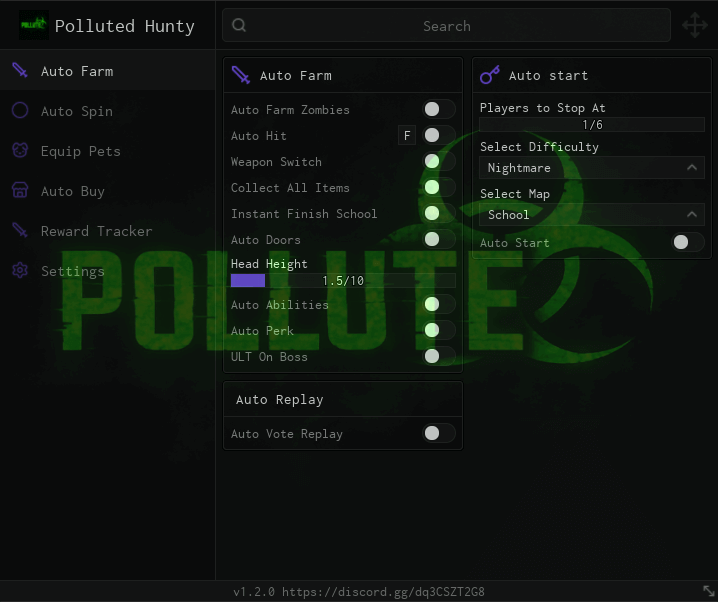This screenshot has height=602, width=718.
Task: Click the Auto Spin circle icon
Action: (x=20, y=110)
